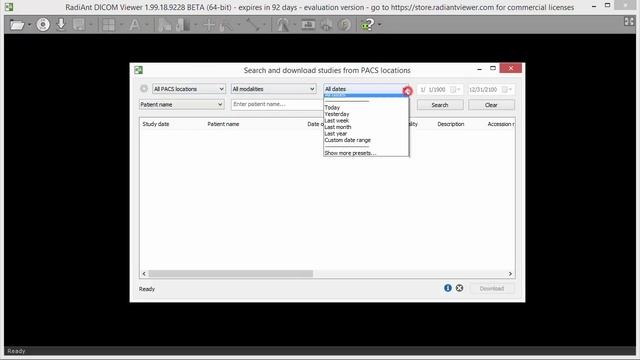The image size is (640, 360).
Task: Open the All PACS locations dropdown
Action: click(189, 89)
